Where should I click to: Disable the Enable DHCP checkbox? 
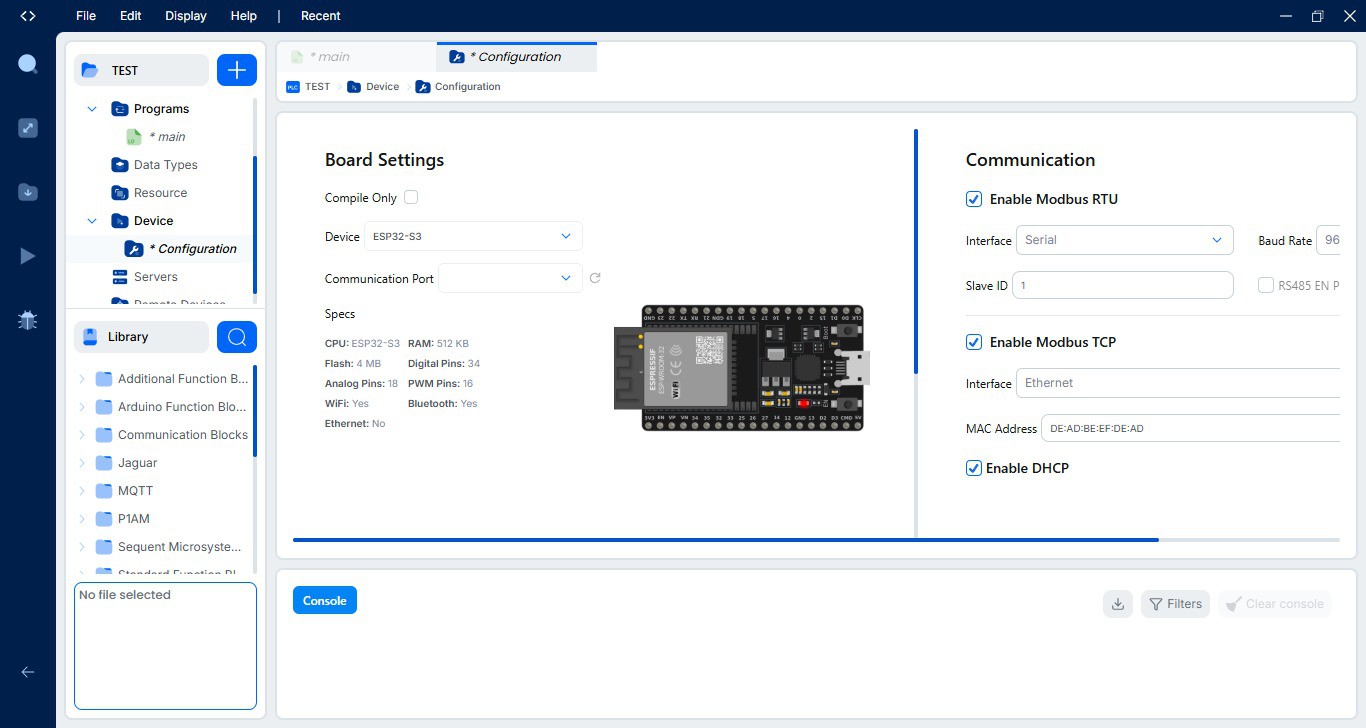tap(974, 468)
